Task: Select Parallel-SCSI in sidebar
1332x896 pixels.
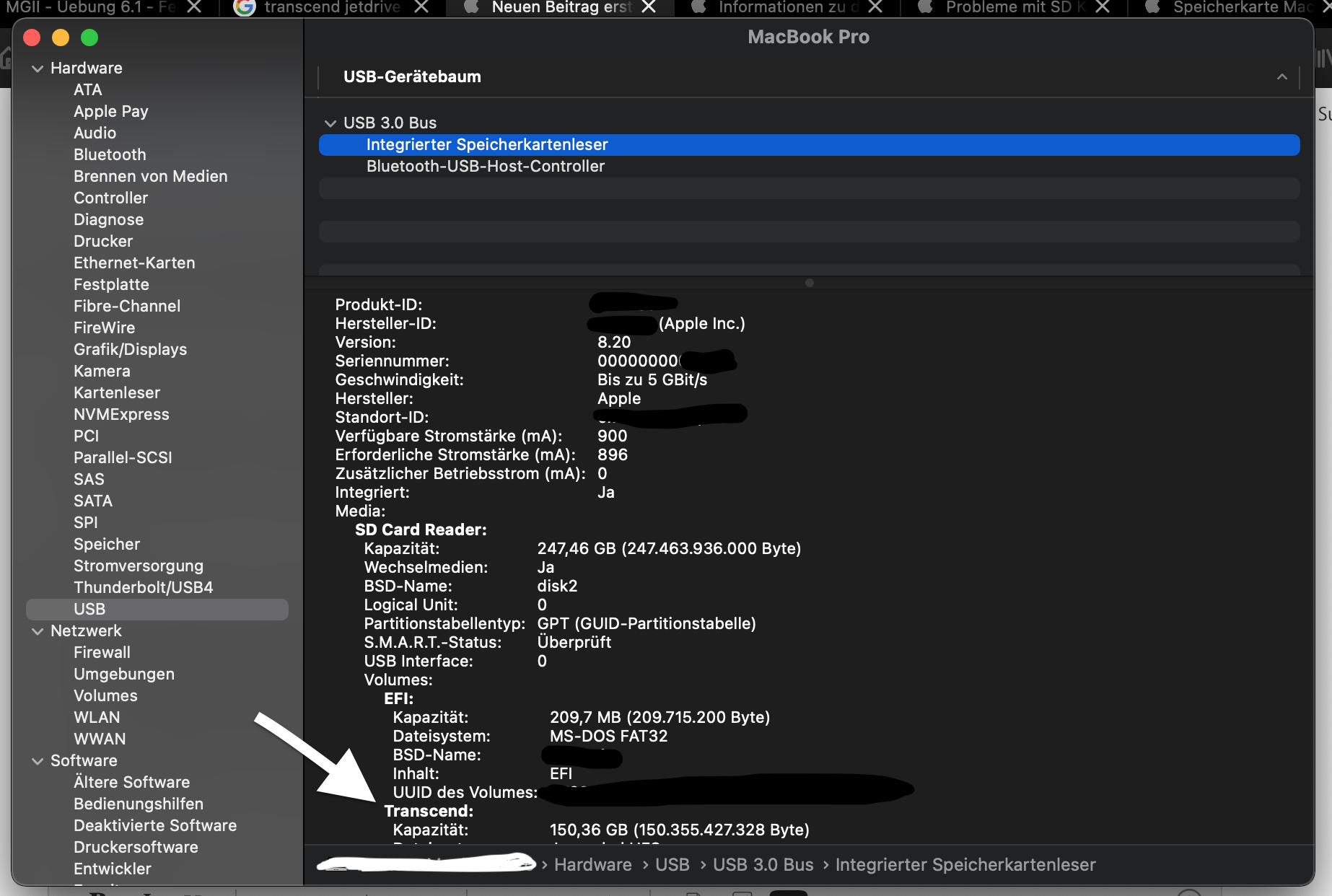Action: pos(123,458)
